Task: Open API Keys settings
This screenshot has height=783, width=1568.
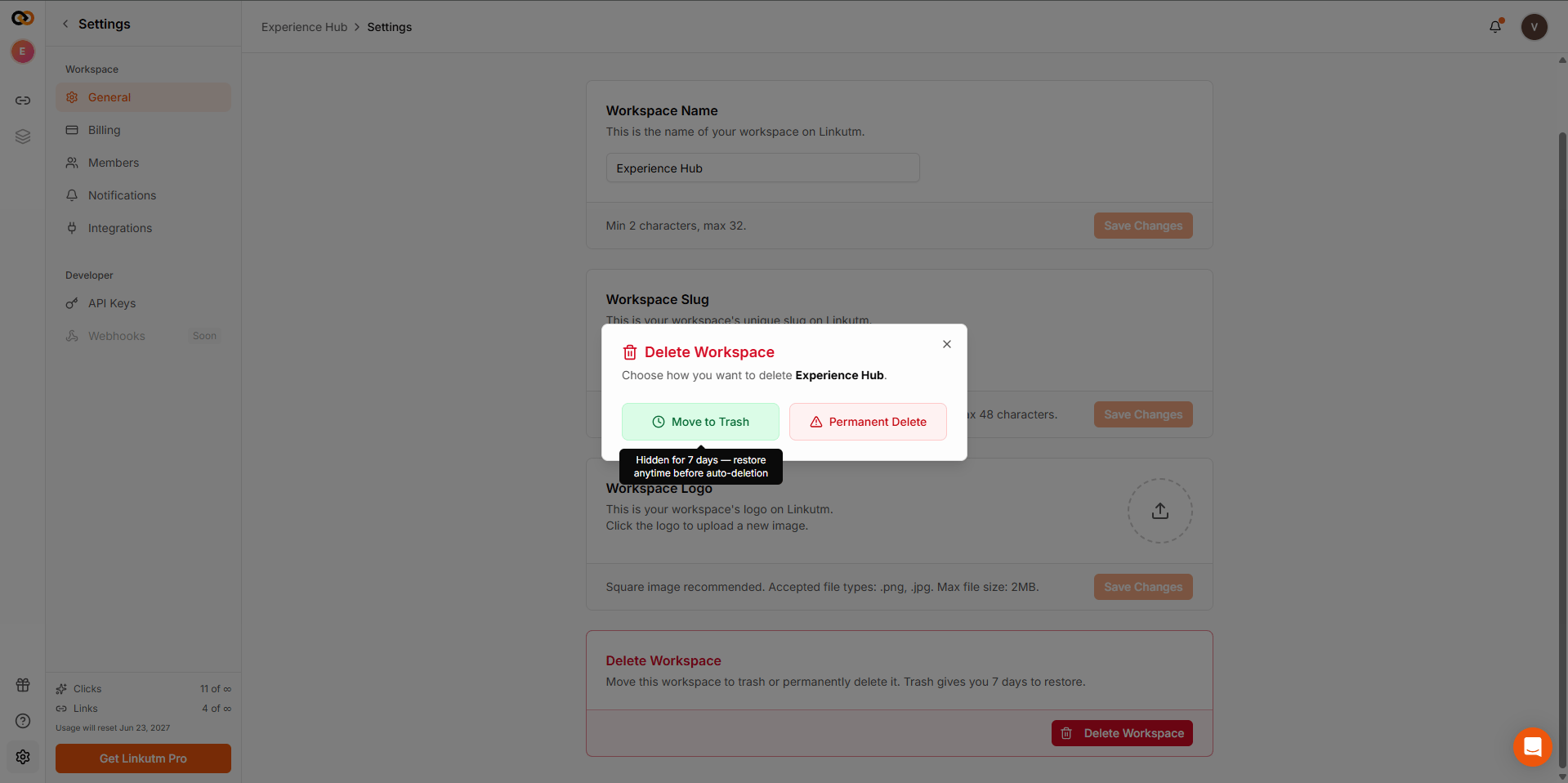Action: click(x=143, y=303)
